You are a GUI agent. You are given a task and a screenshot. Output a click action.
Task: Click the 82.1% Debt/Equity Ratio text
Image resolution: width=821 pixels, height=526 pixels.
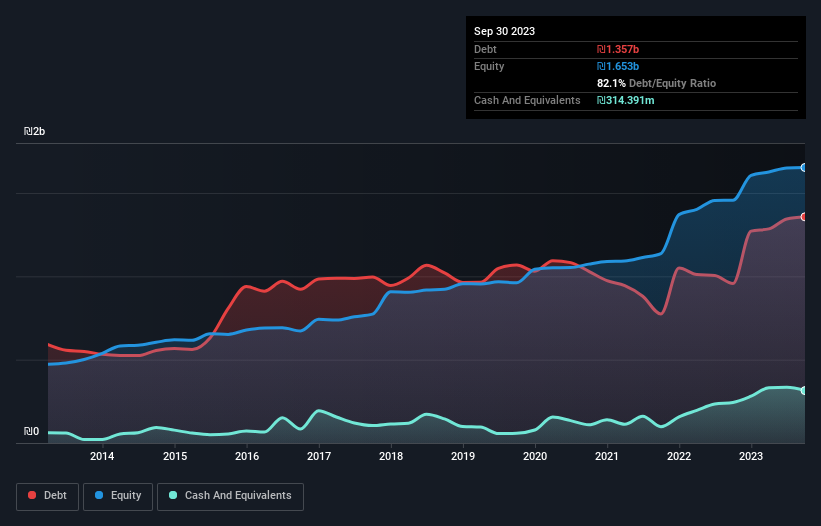click(657, 83)
